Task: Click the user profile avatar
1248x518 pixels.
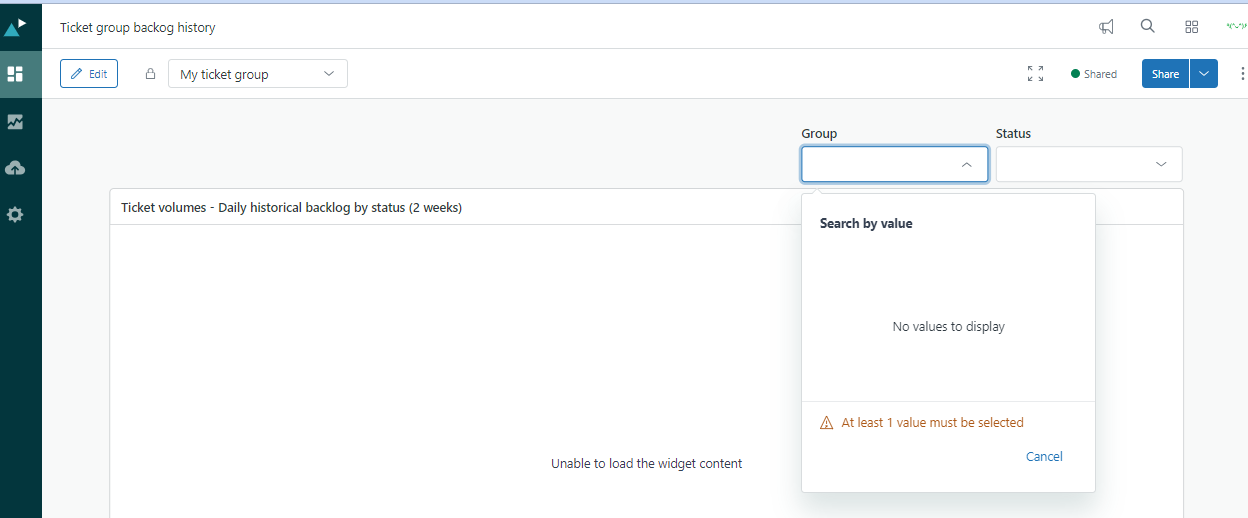Action: pyautogui.click(x=1236, y=27)
